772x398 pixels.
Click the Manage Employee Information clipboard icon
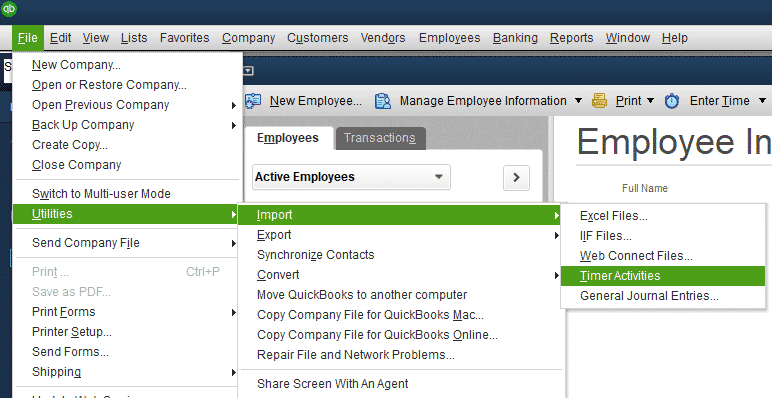click(x=383, y=101)
